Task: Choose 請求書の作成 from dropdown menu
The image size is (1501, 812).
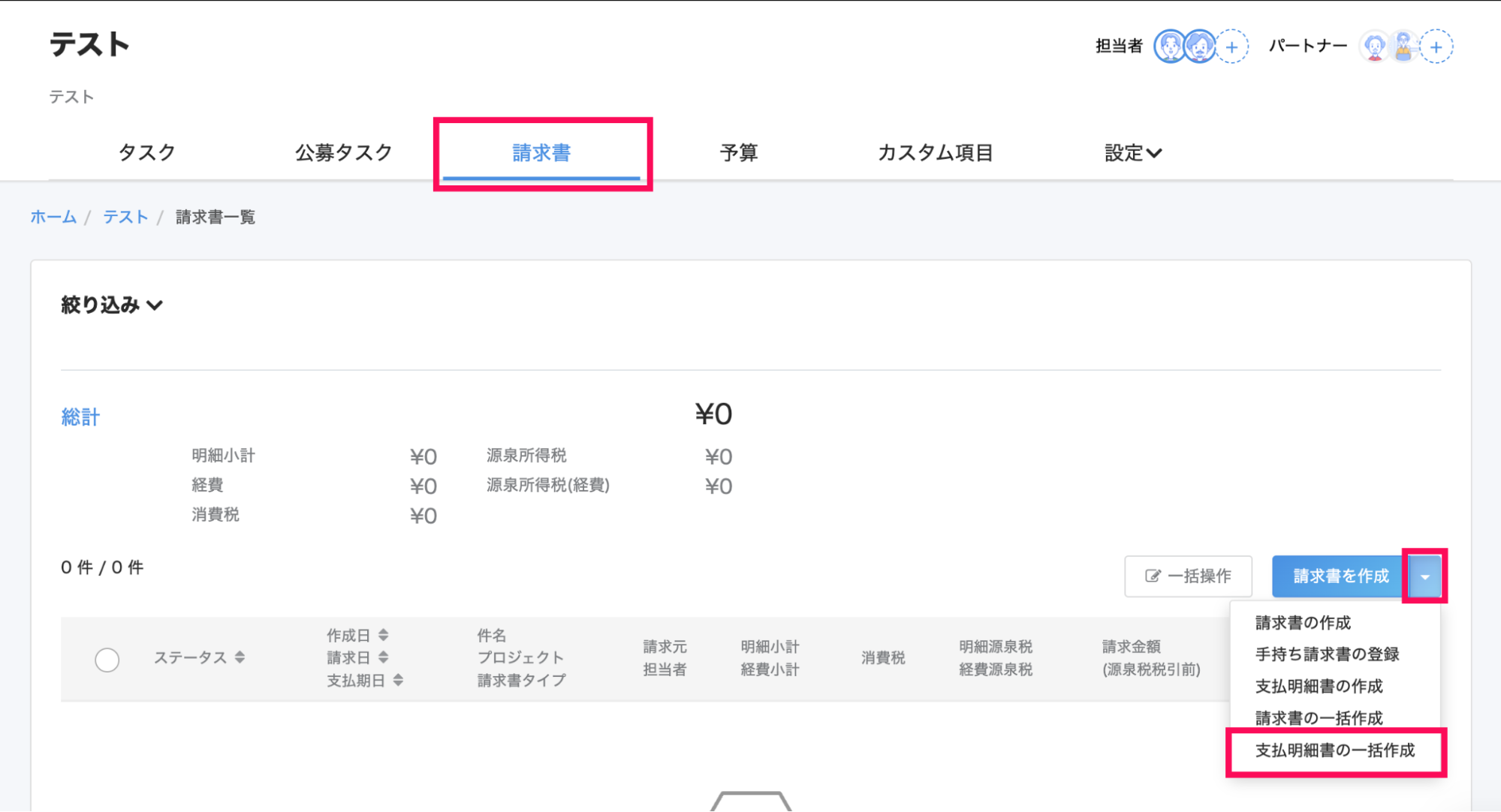Action: pyautogui.click(x=1303, y=623)
